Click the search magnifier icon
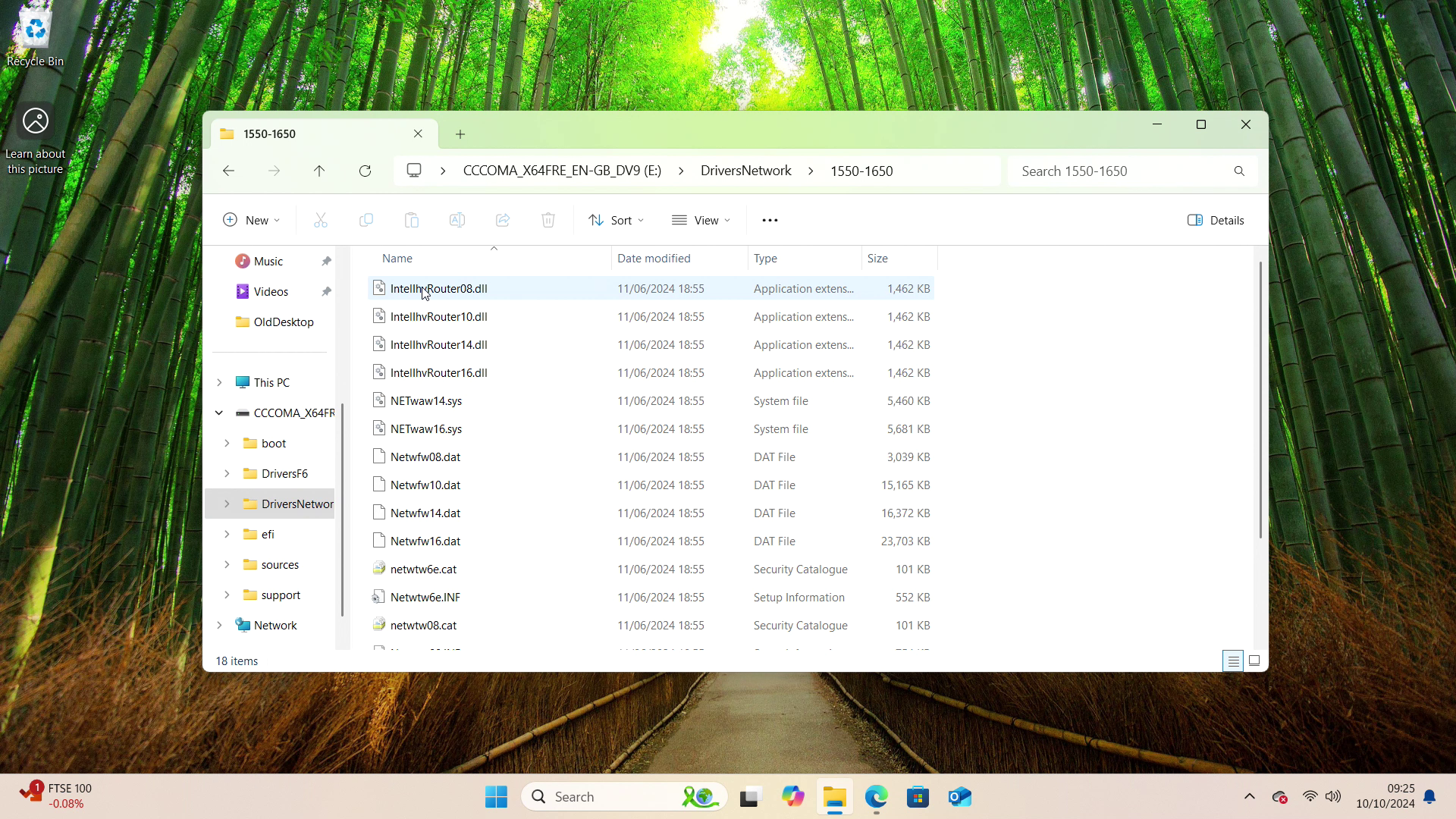Screen dimensions: 1456x819 tap(1239, 171)
